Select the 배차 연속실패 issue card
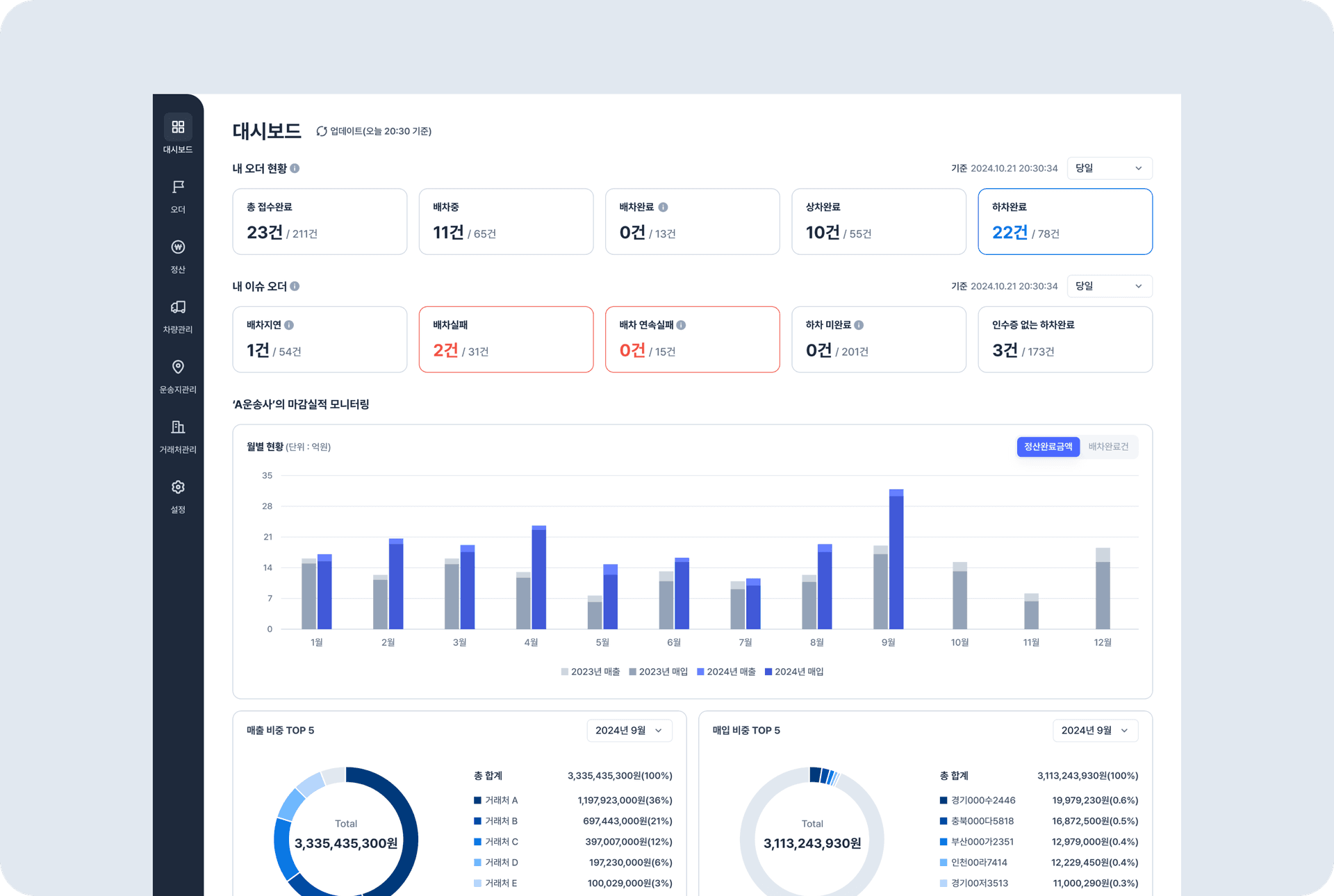The width and height of the screenshot is (1334, 896). (x=693, y=340)
